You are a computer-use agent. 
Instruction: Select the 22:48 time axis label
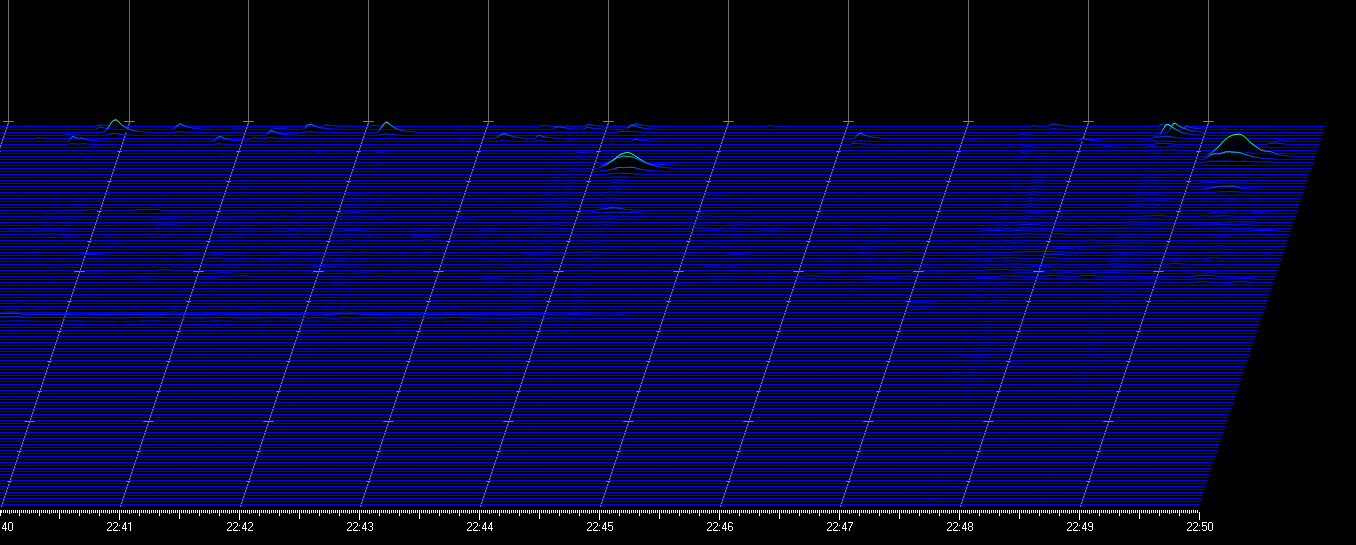coord(960,526)
